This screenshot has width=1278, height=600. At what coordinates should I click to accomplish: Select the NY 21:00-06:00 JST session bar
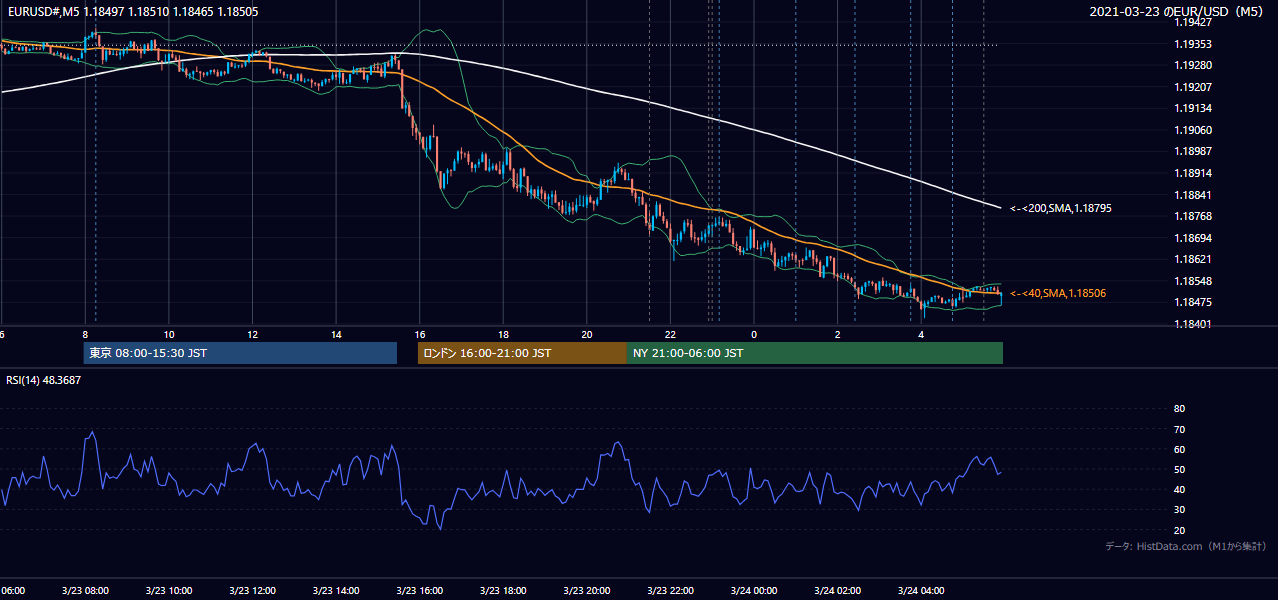(x=815, y=353)
